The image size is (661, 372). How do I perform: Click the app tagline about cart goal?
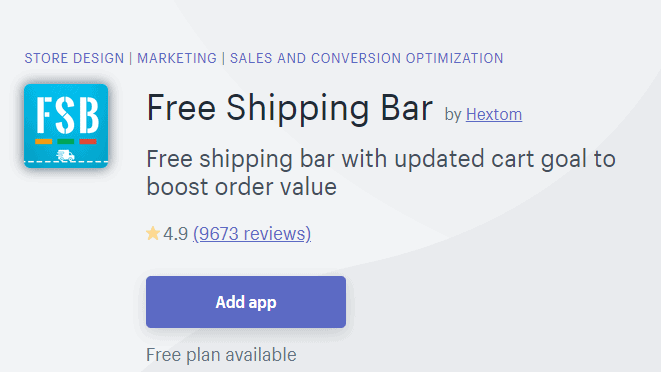coord(381,173)
